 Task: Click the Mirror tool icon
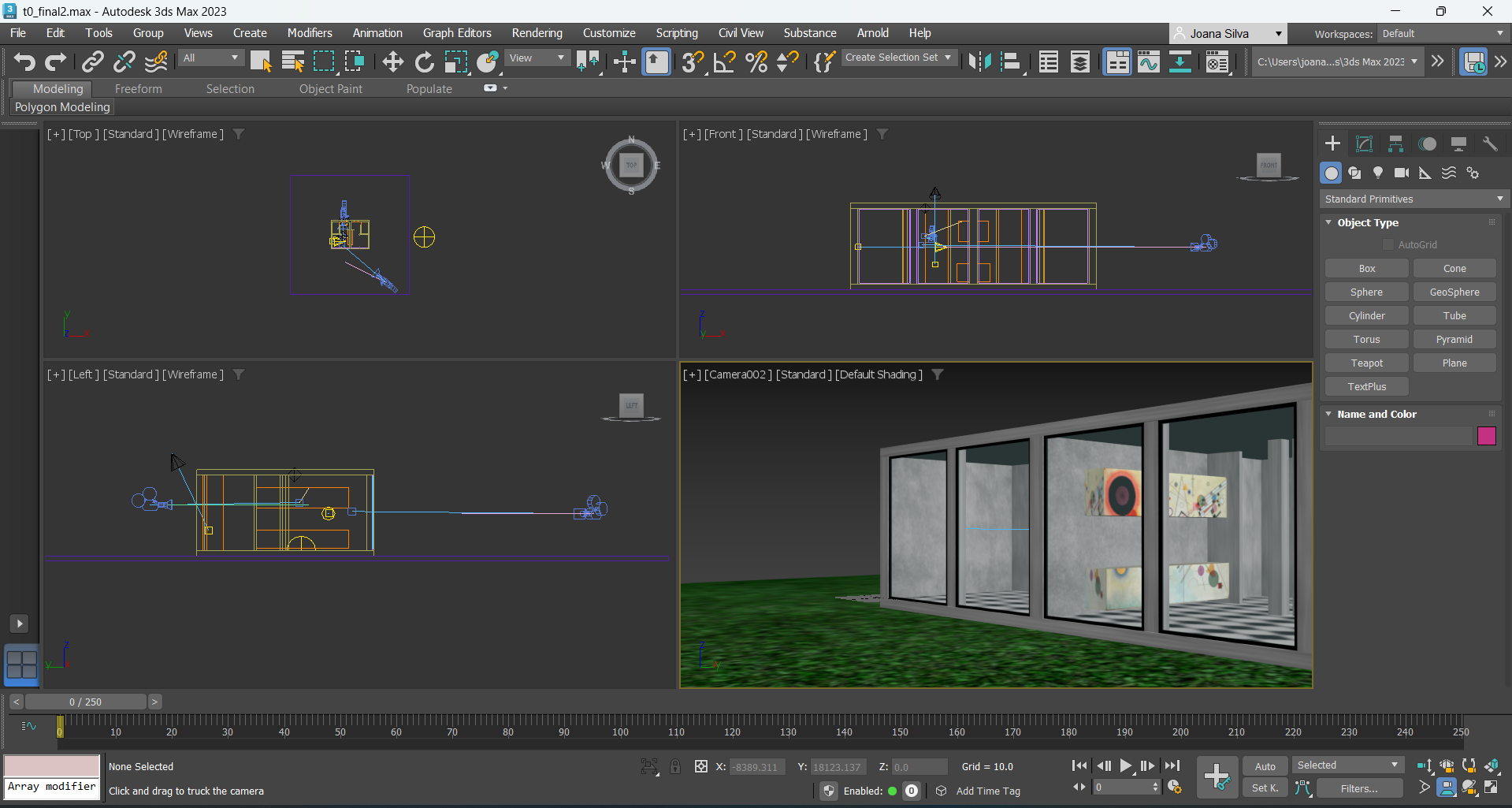tap(979, 61)
